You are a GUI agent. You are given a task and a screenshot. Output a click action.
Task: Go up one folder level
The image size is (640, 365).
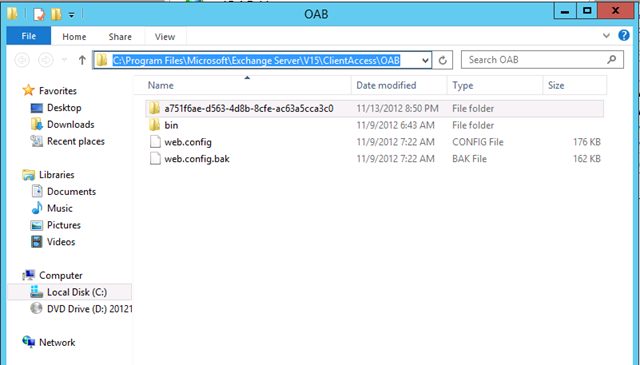coord(82,60)
